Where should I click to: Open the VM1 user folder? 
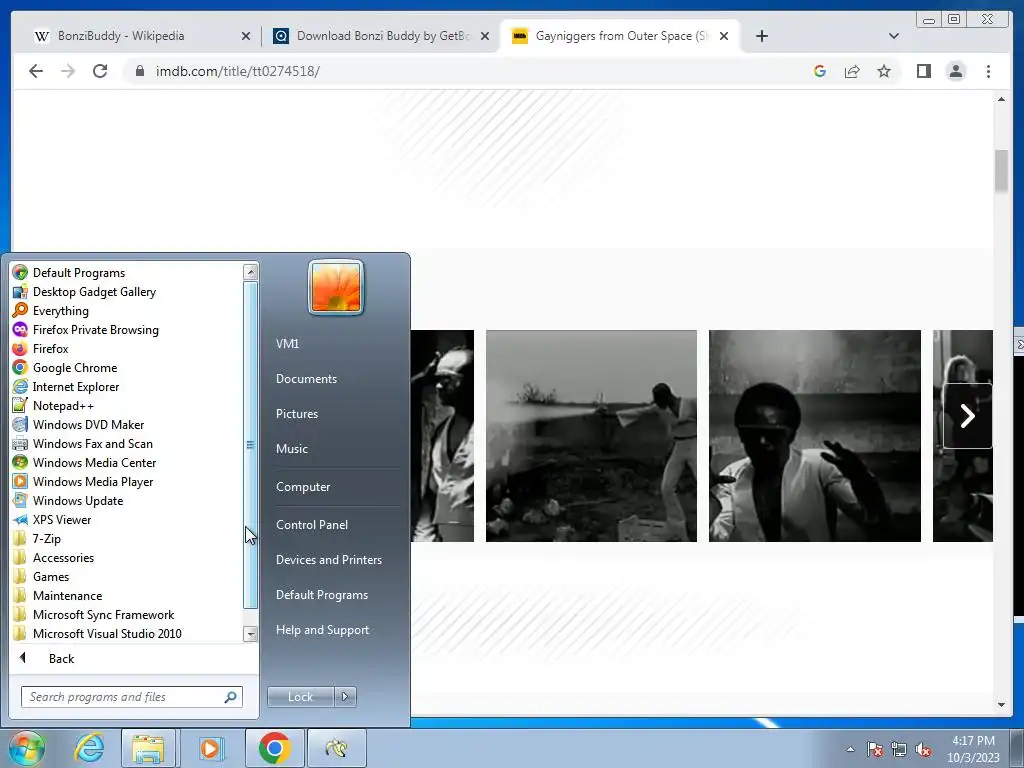287,344
